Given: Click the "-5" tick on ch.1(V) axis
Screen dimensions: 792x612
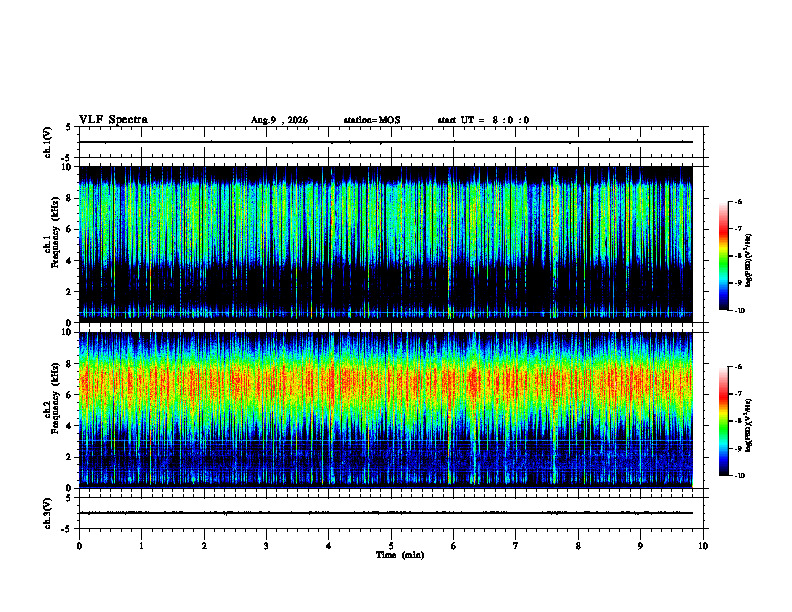Looking at the screenshot, I should coord(67,158).
